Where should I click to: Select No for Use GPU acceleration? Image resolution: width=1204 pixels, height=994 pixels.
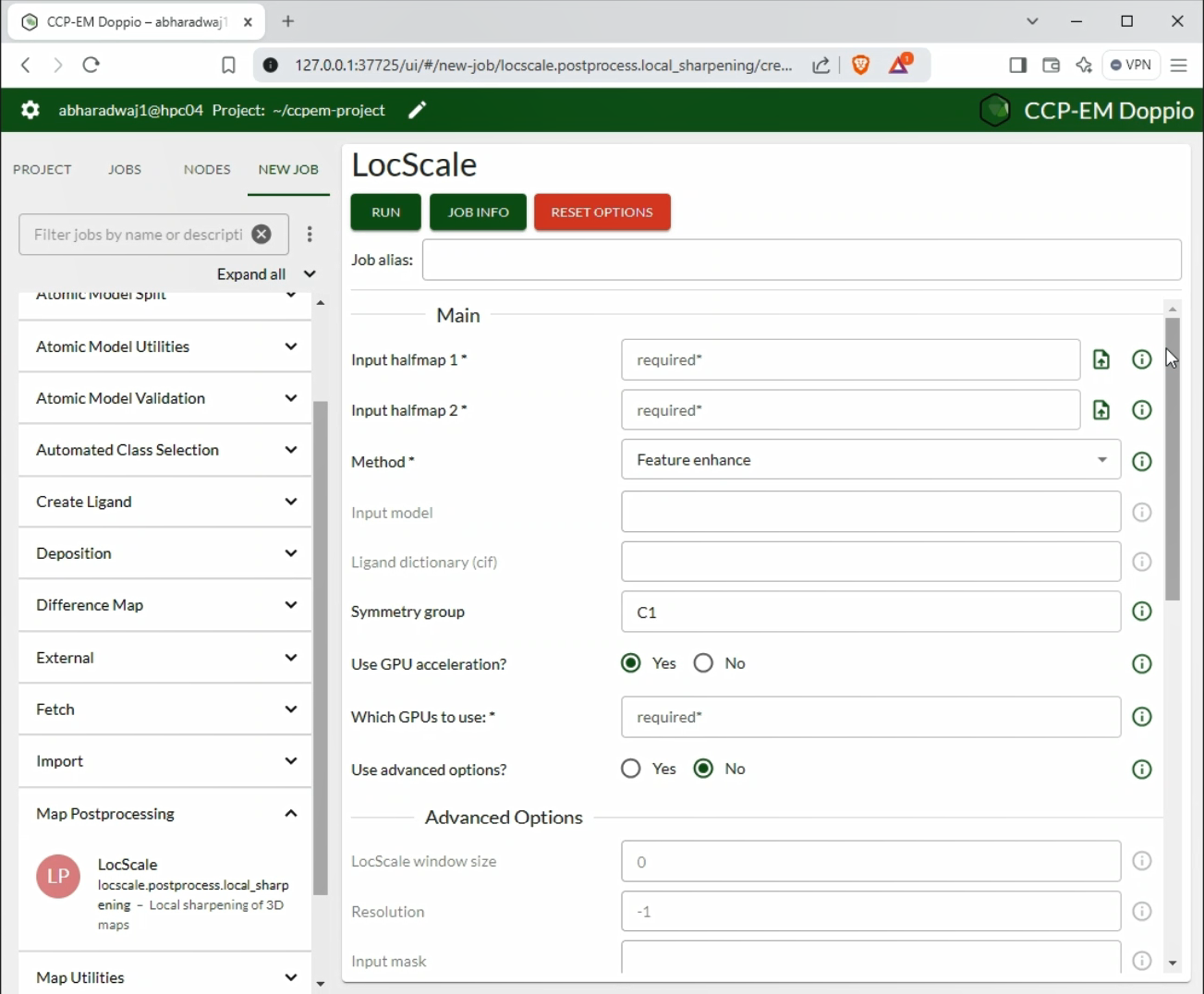[x=703, y=663]
